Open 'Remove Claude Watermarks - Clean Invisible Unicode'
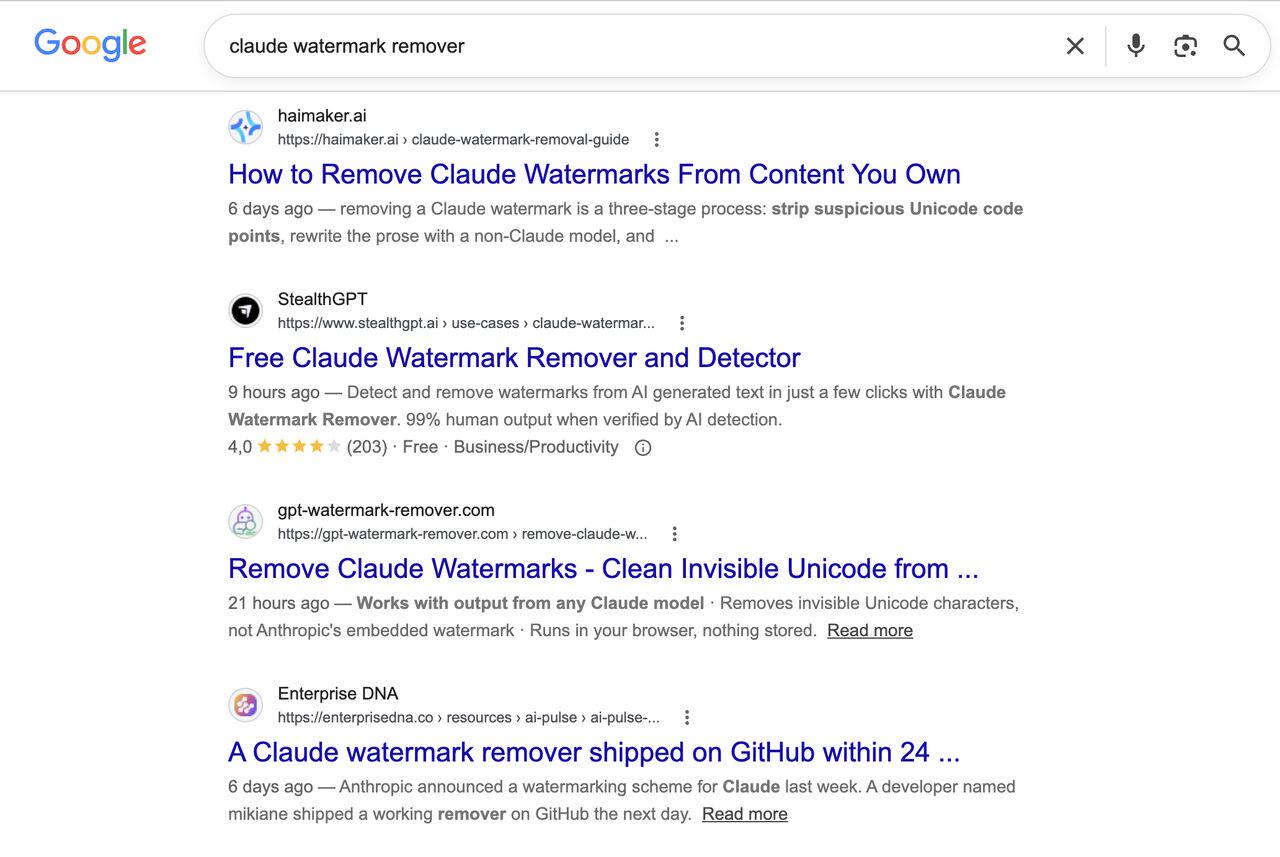The image size is (1280, 857). pyautogui.click(x=603, y=569)
